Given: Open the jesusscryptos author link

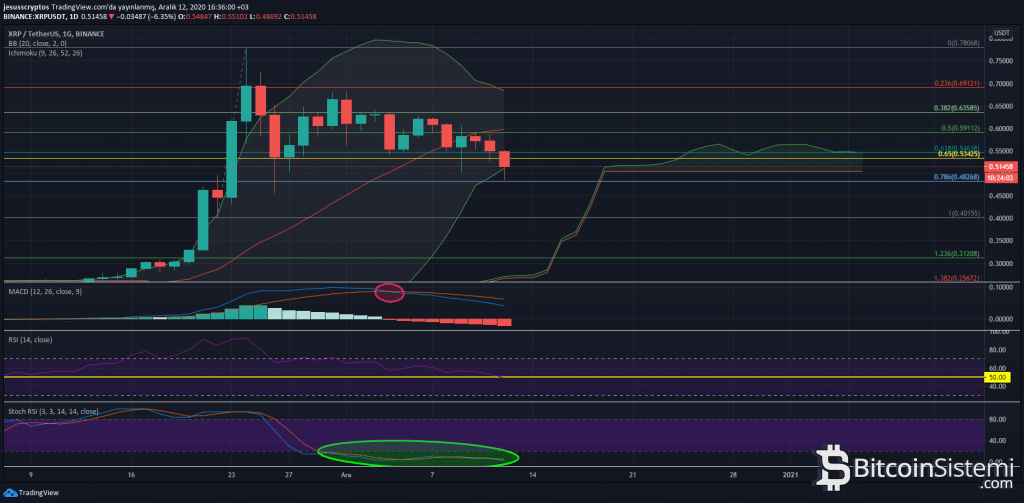Looking at the screenshot, I should 26,7.
